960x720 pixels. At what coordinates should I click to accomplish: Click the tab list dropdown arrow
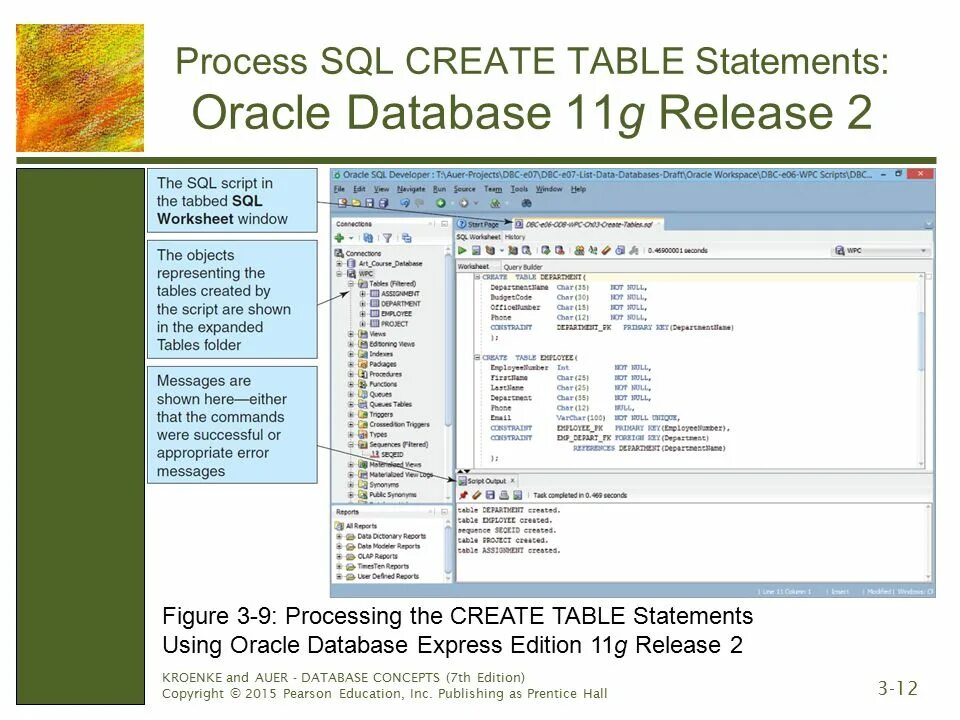pyautogui.click(x=929, y=225)
